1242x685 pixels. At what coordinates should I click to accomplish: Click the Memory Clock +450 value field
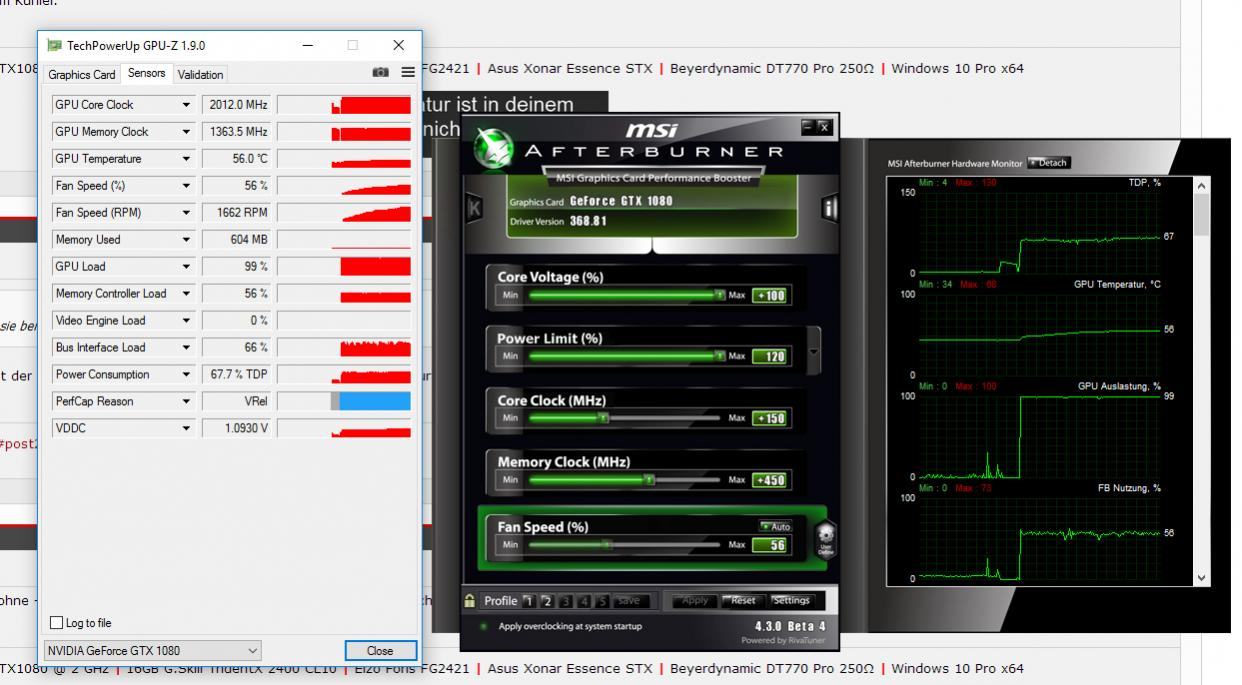pyautogui.click(x=770, y=480)
